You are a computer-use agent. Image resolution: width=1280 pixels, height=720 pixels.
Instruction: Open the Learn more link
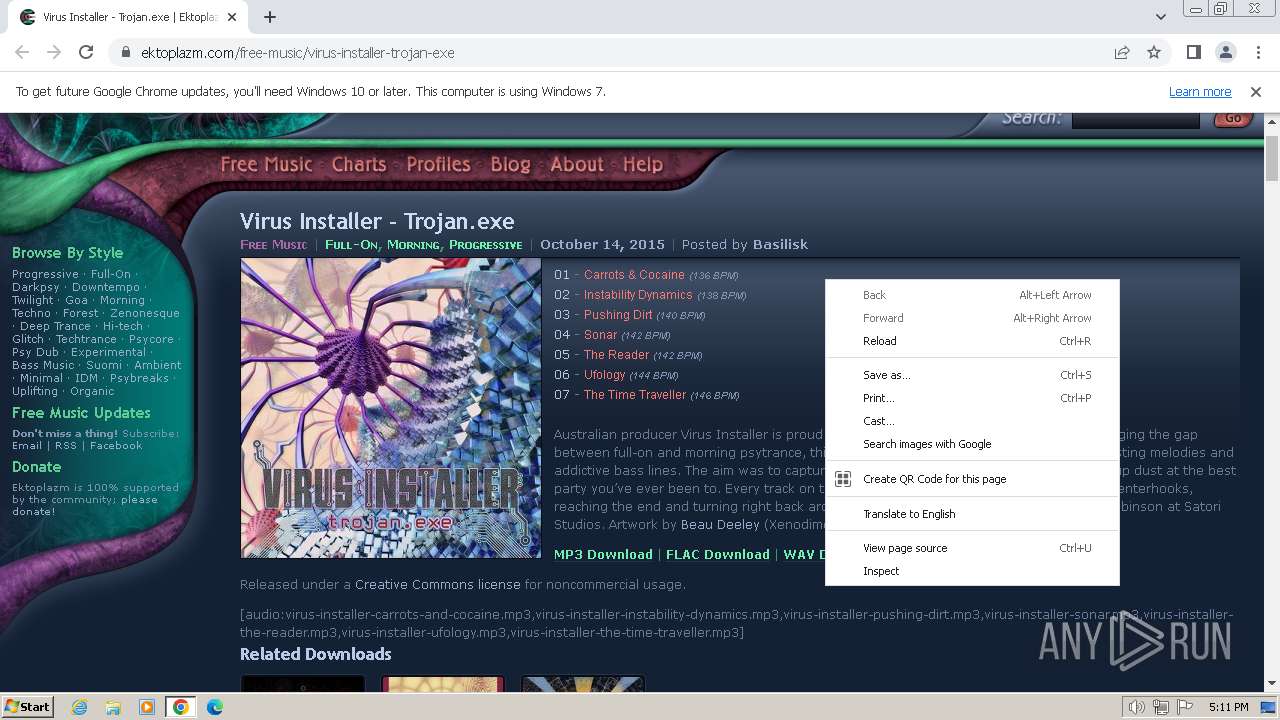(x=1200, y=92)
